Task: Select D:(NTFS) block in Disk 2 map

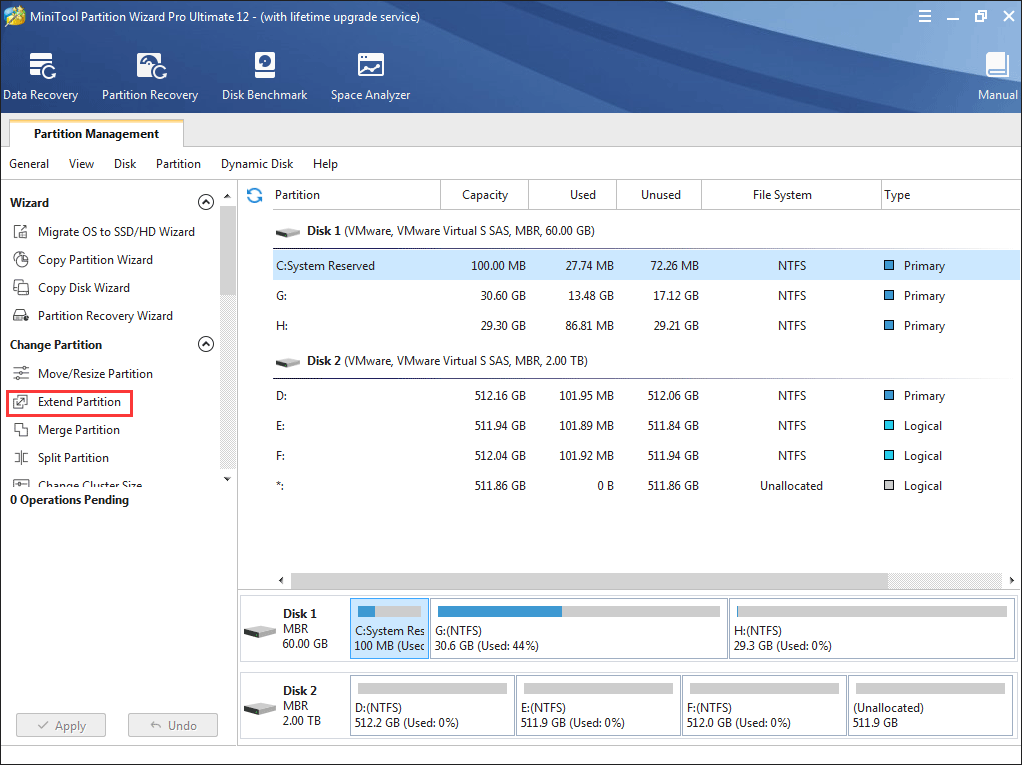Action: [432, 706]
